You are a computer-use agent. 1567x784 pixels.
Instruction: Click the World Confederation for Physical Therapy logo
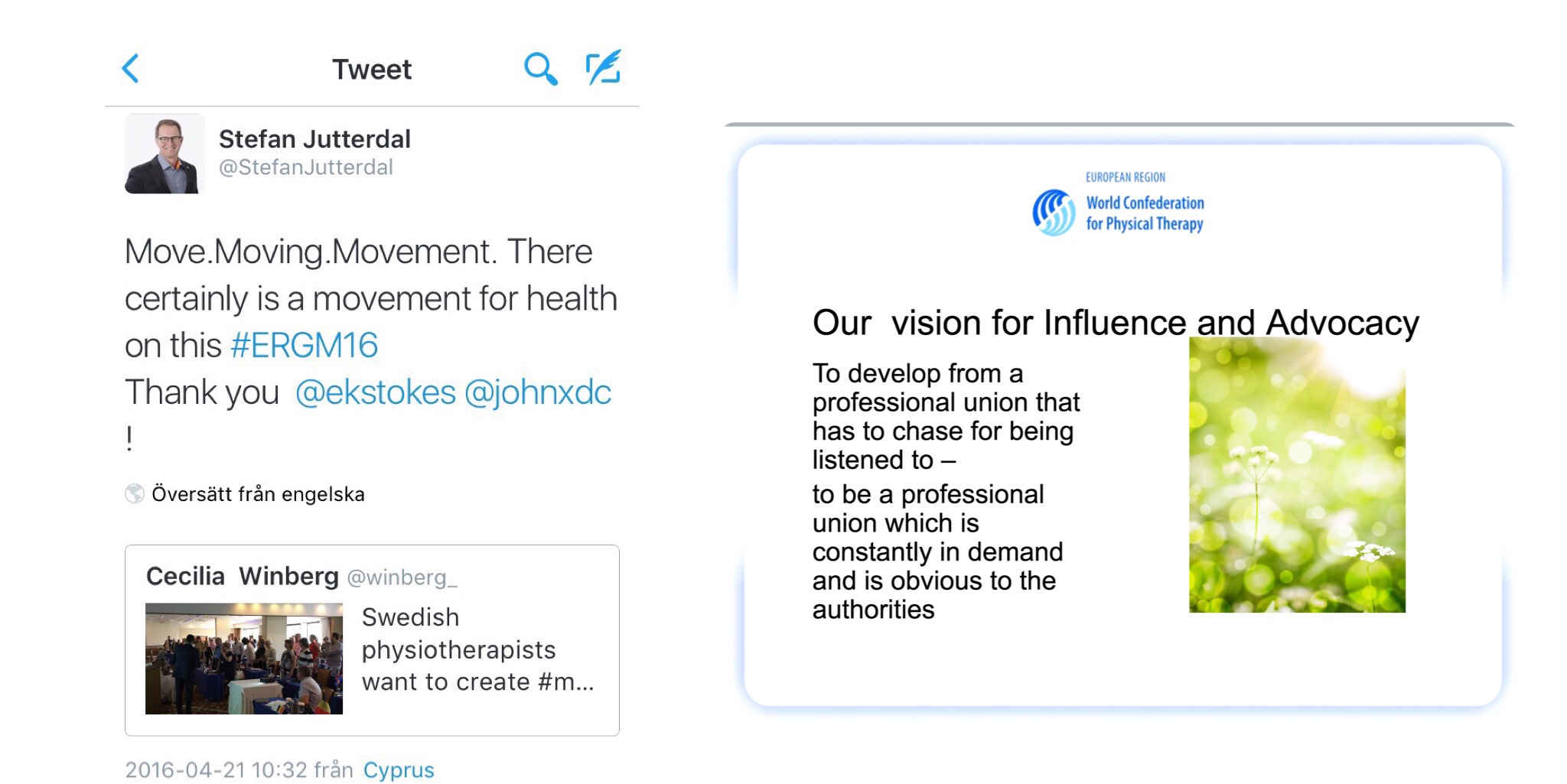[1118, 203]
